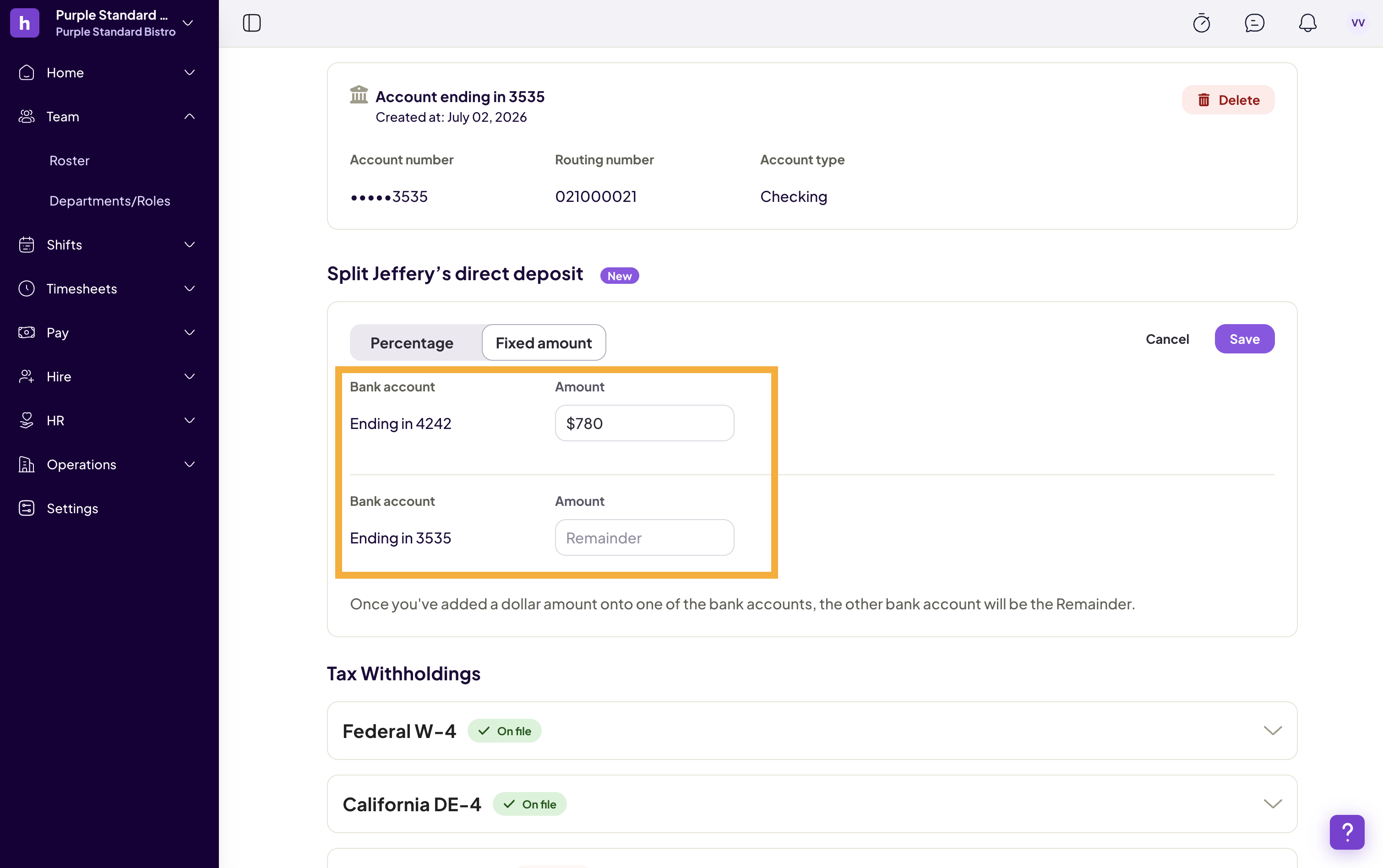Click the Operations building icon

pos(27,464)
